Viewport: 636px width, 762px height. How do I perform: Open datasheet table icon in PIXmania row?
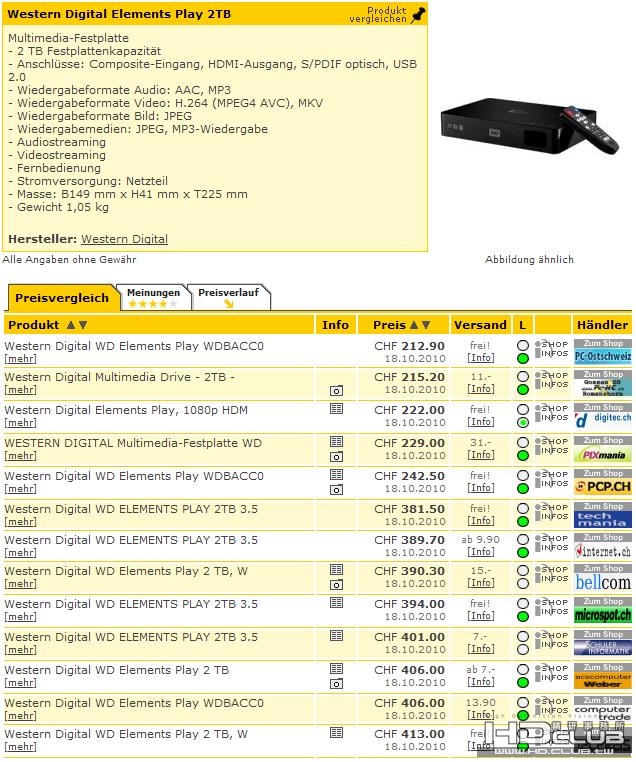pos(336,441)
